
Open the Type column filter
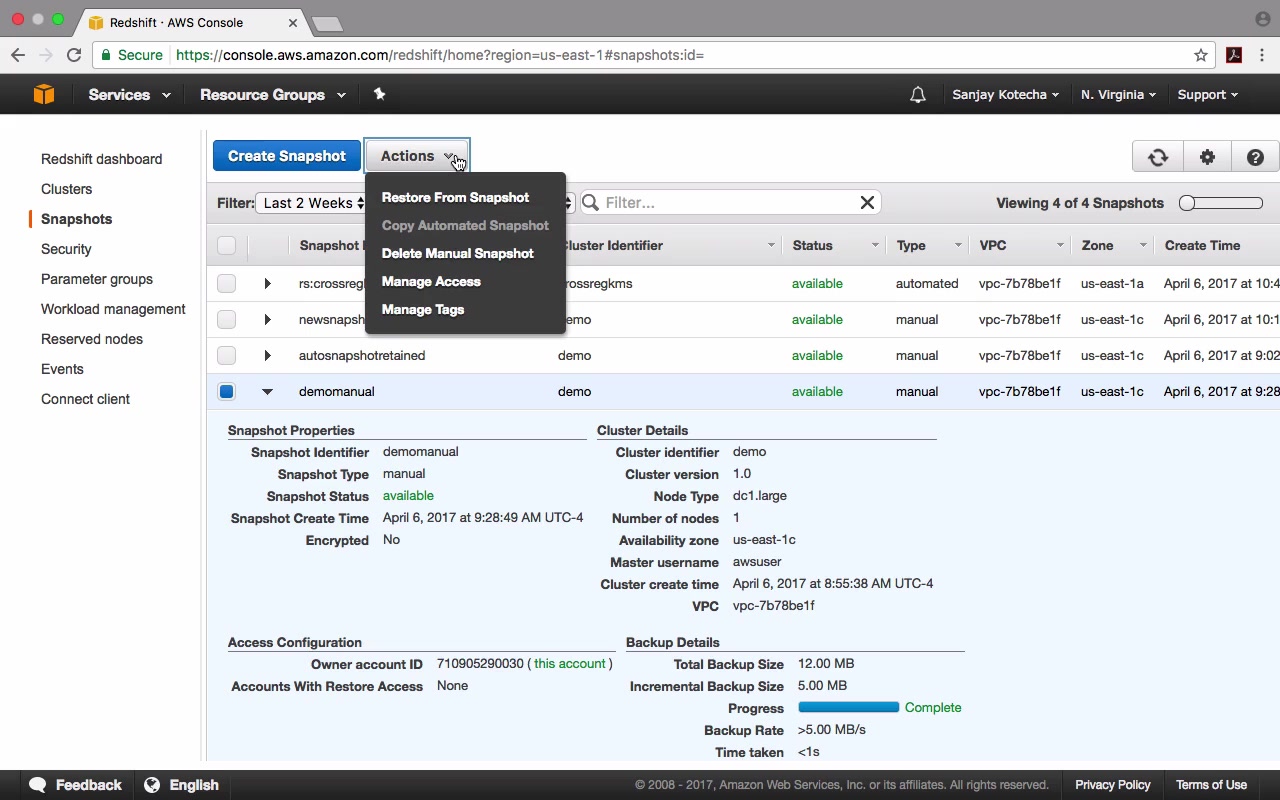tap(958, 246)
